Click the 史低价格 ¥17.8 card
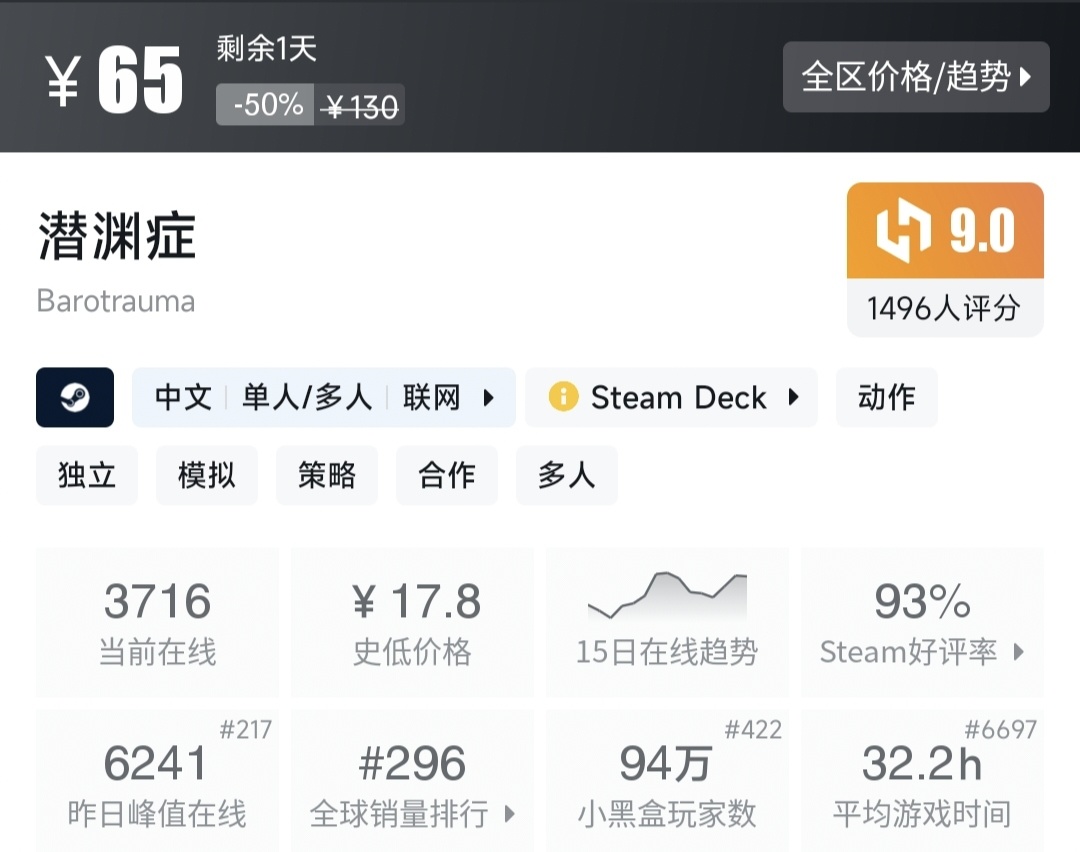The height and width of the screenshot is (852, 1080). pyautogui.click(x=412, y=621)
